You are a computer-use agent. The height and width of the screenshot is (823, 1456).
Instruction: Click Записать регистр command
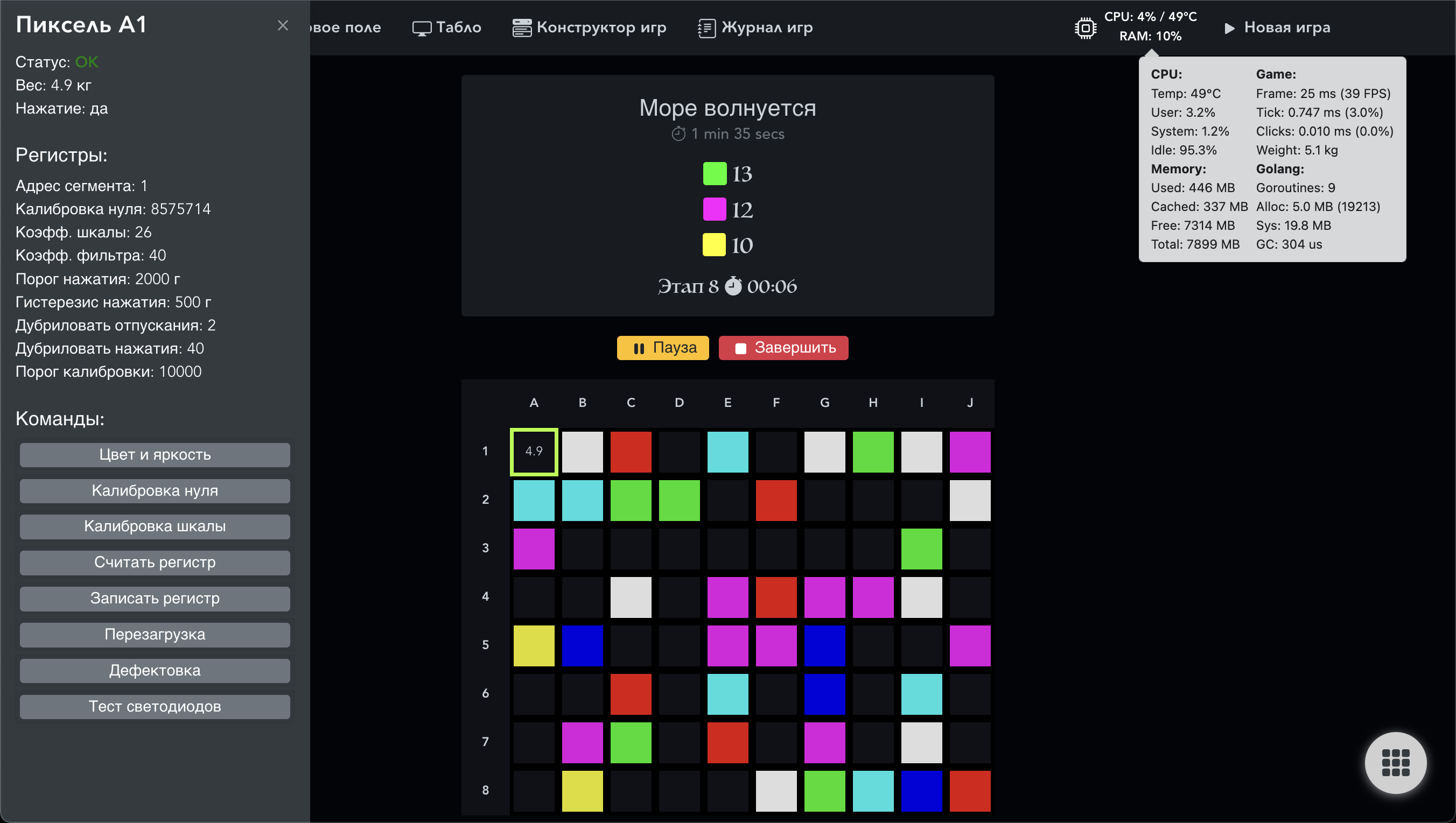155,599
